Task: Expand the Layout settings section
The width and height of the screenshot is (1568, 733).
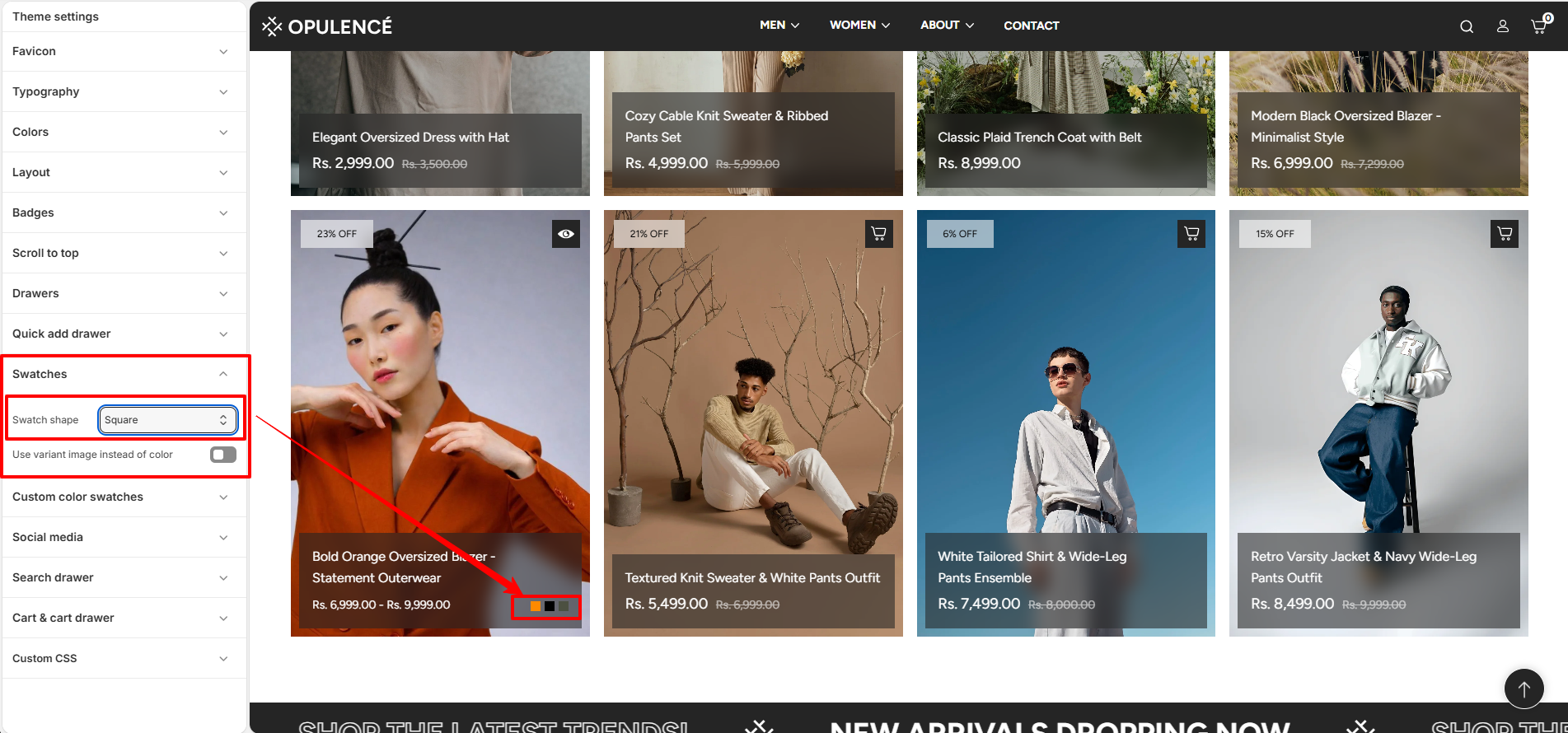Action: coord(124,172)
